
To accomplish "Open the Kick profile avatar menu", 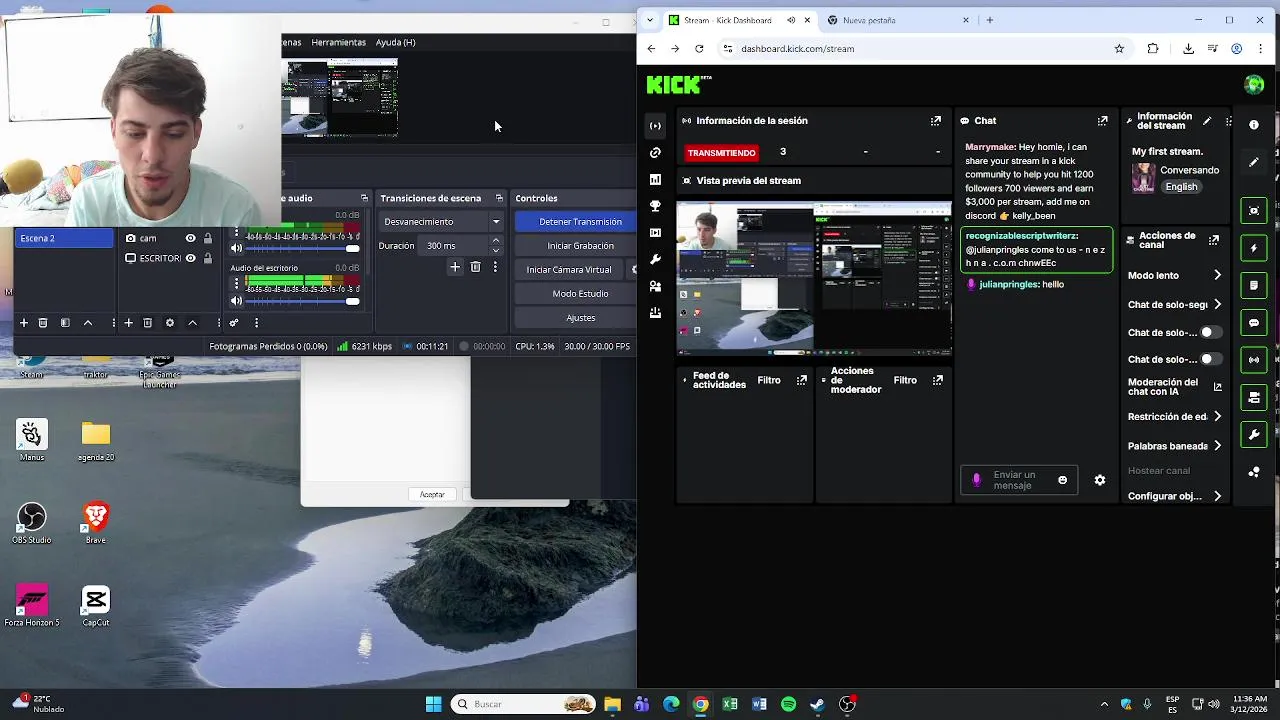I will pos(1254,85).
